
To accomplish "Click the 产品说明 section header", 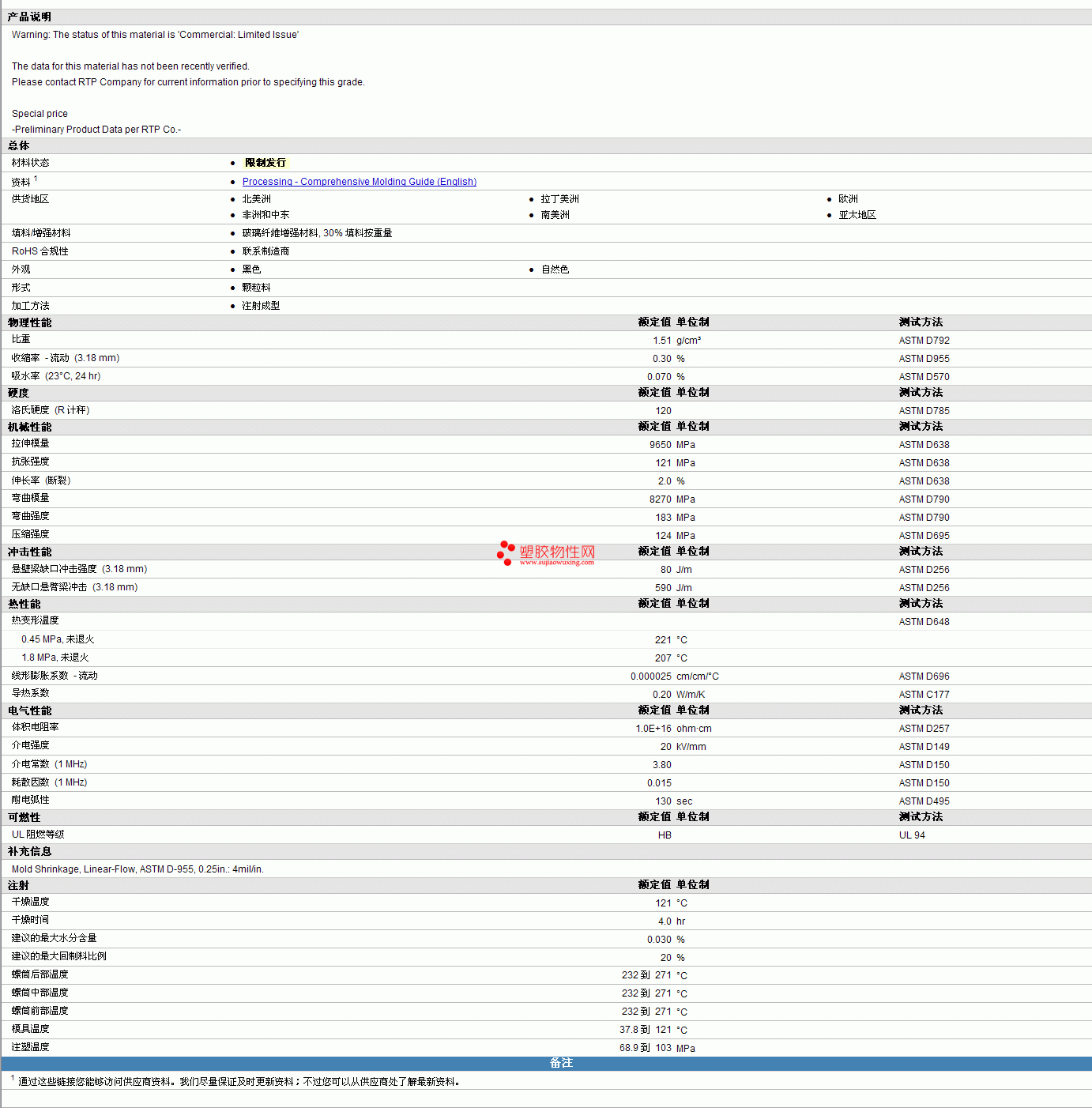I will pyautogui.click(x=29, y=17).
